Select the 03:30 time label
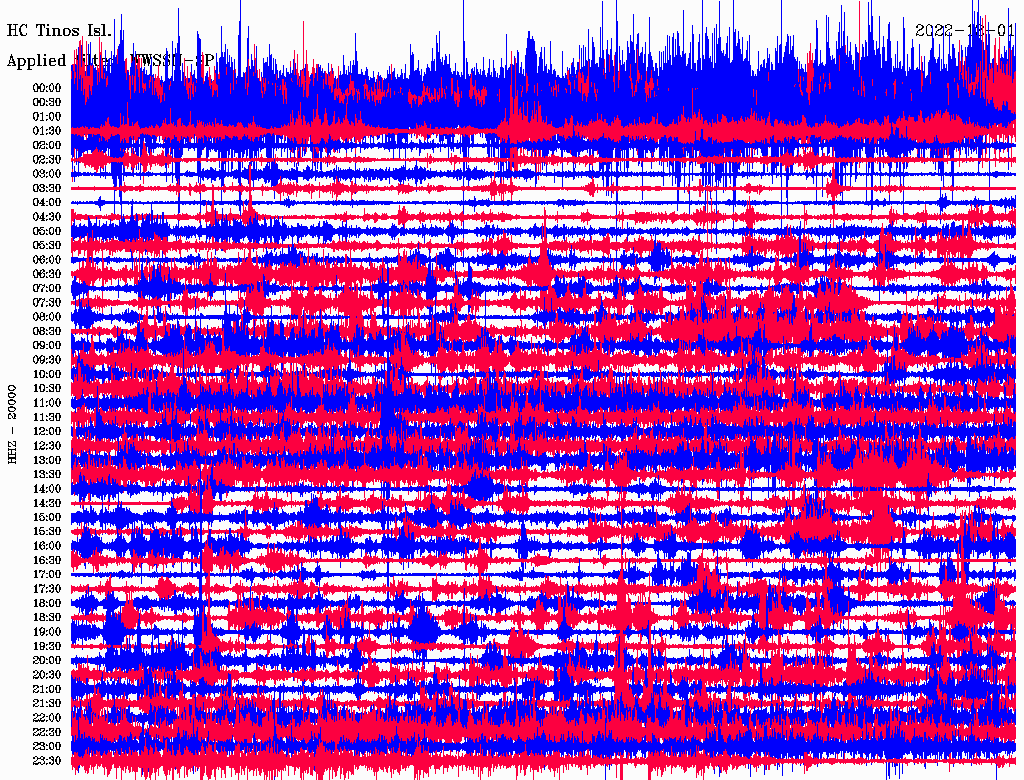This screenshot has height=780, width=1024. click(x=47, y=188)
